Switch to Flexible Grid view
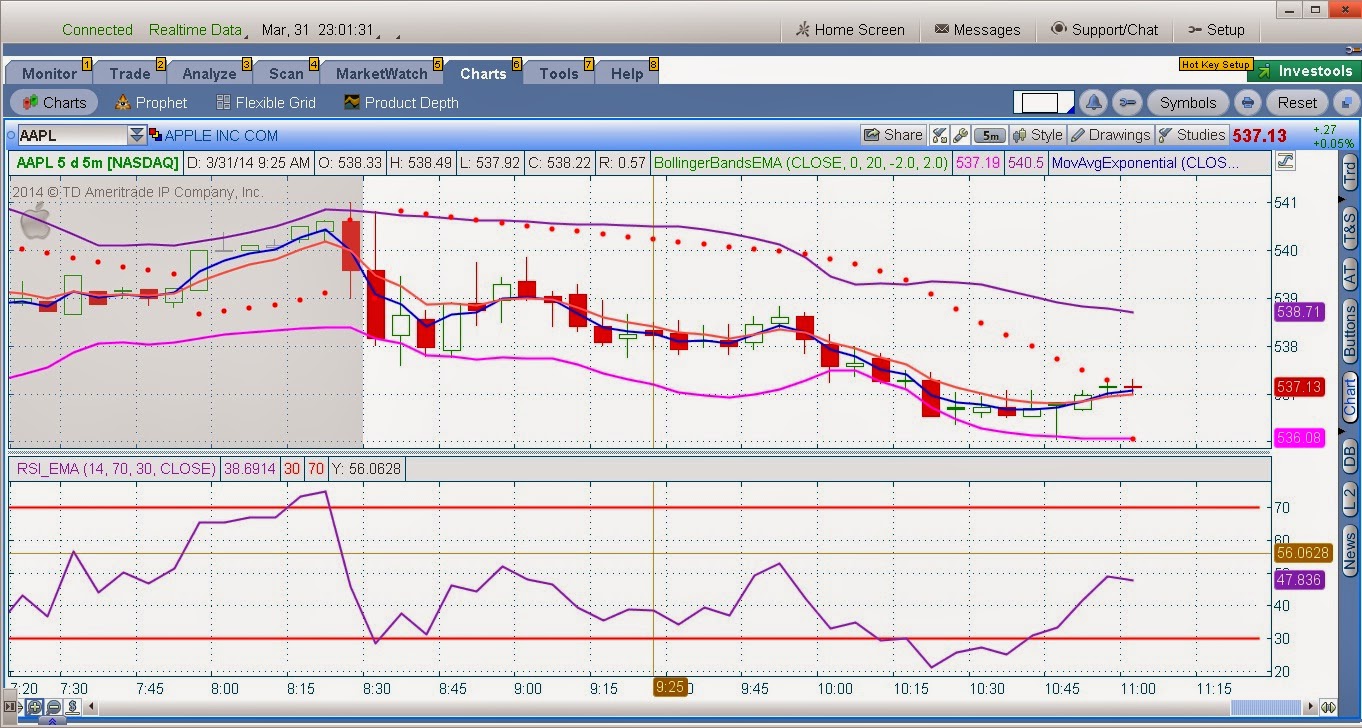Screen dimensions: 1362x728 266,102
